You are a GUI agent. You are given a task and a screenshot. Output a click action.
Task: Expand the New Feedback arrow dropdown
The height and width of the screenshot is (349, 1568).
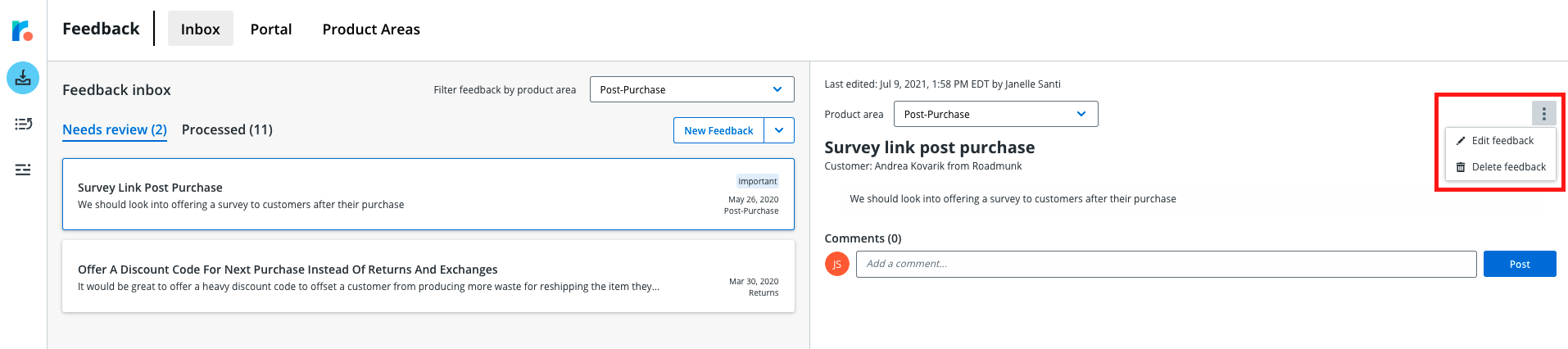779,130
